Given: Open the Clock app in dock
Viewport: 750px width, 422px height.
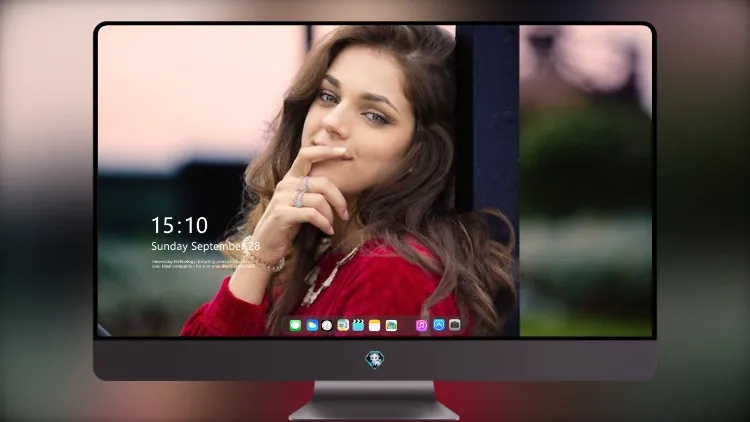Looking at the screenshot, I should click(327, 325).
